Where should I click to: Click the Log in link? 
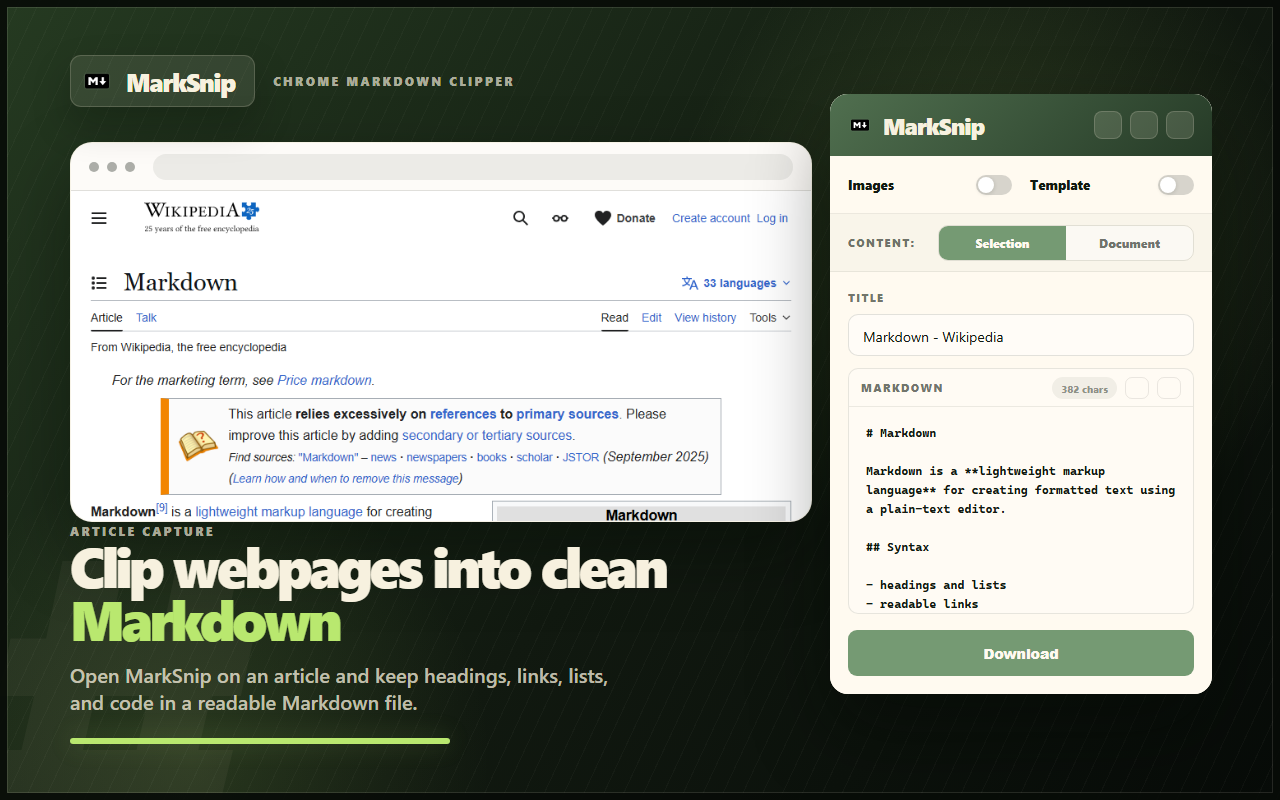(772, 218)
